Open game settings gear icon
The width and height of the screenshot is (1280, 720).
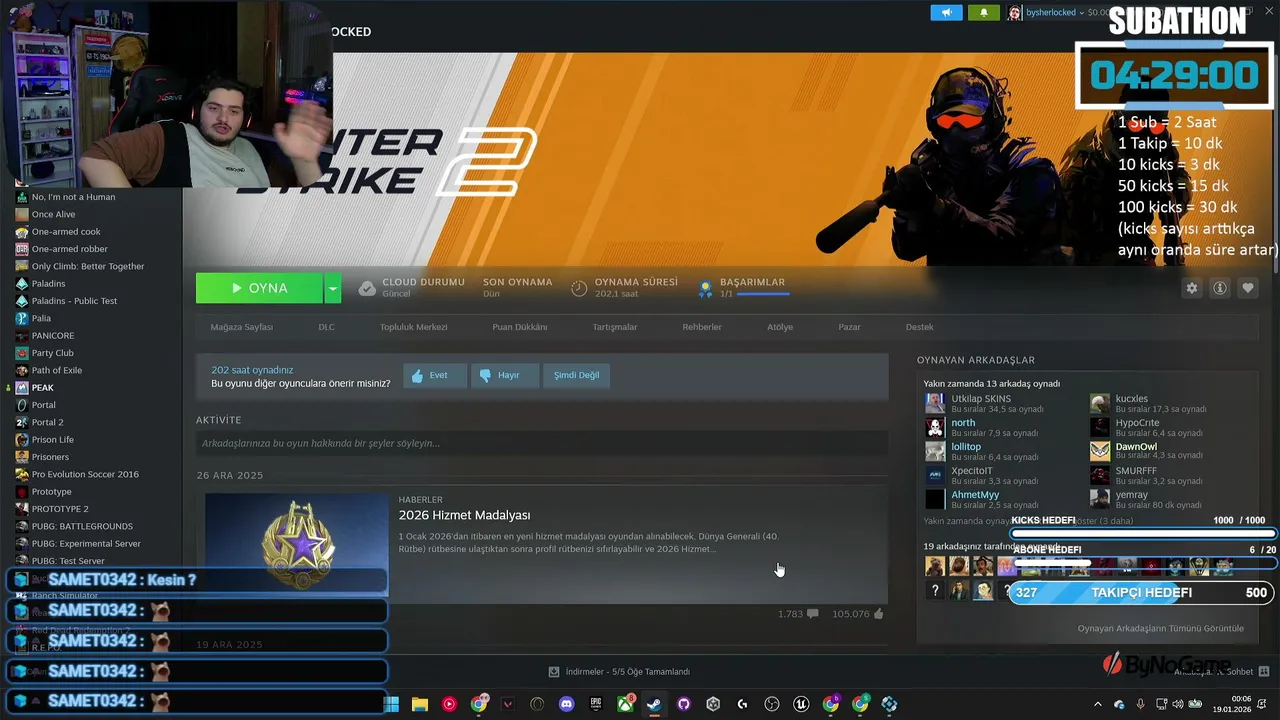[x=1192, y=288]
